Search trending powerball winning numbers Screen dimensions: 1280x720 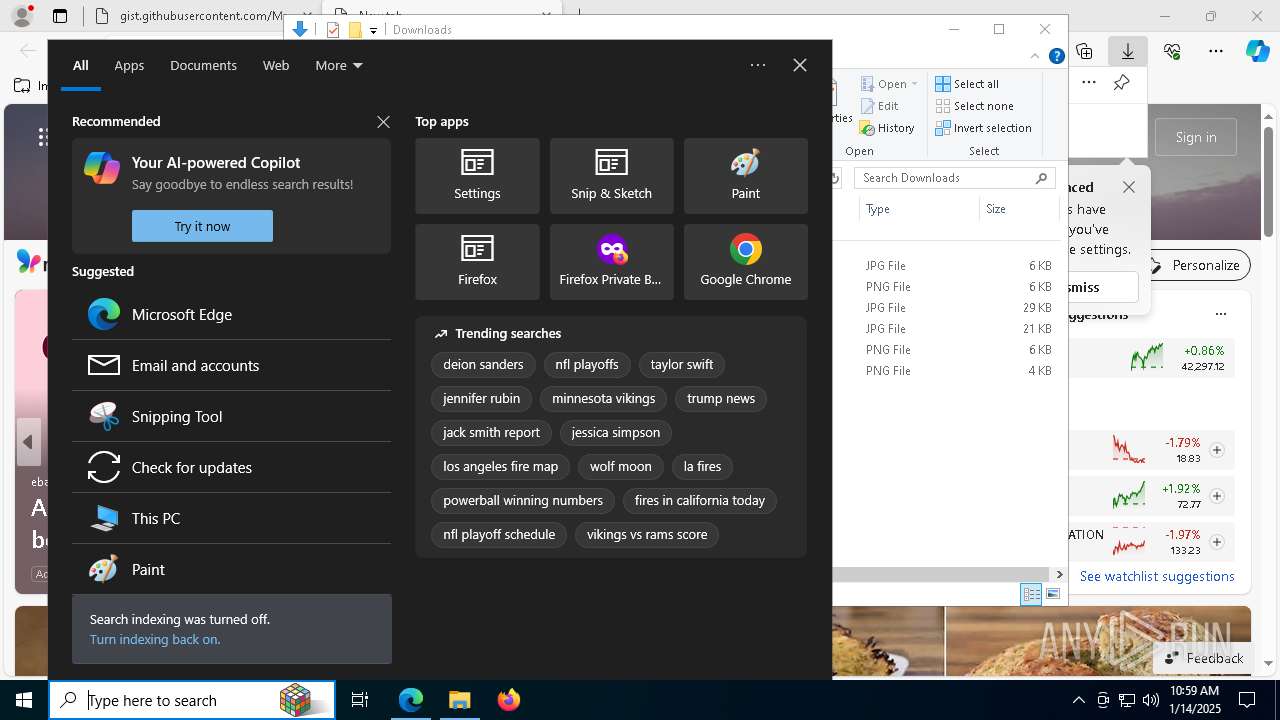point(523,501)
